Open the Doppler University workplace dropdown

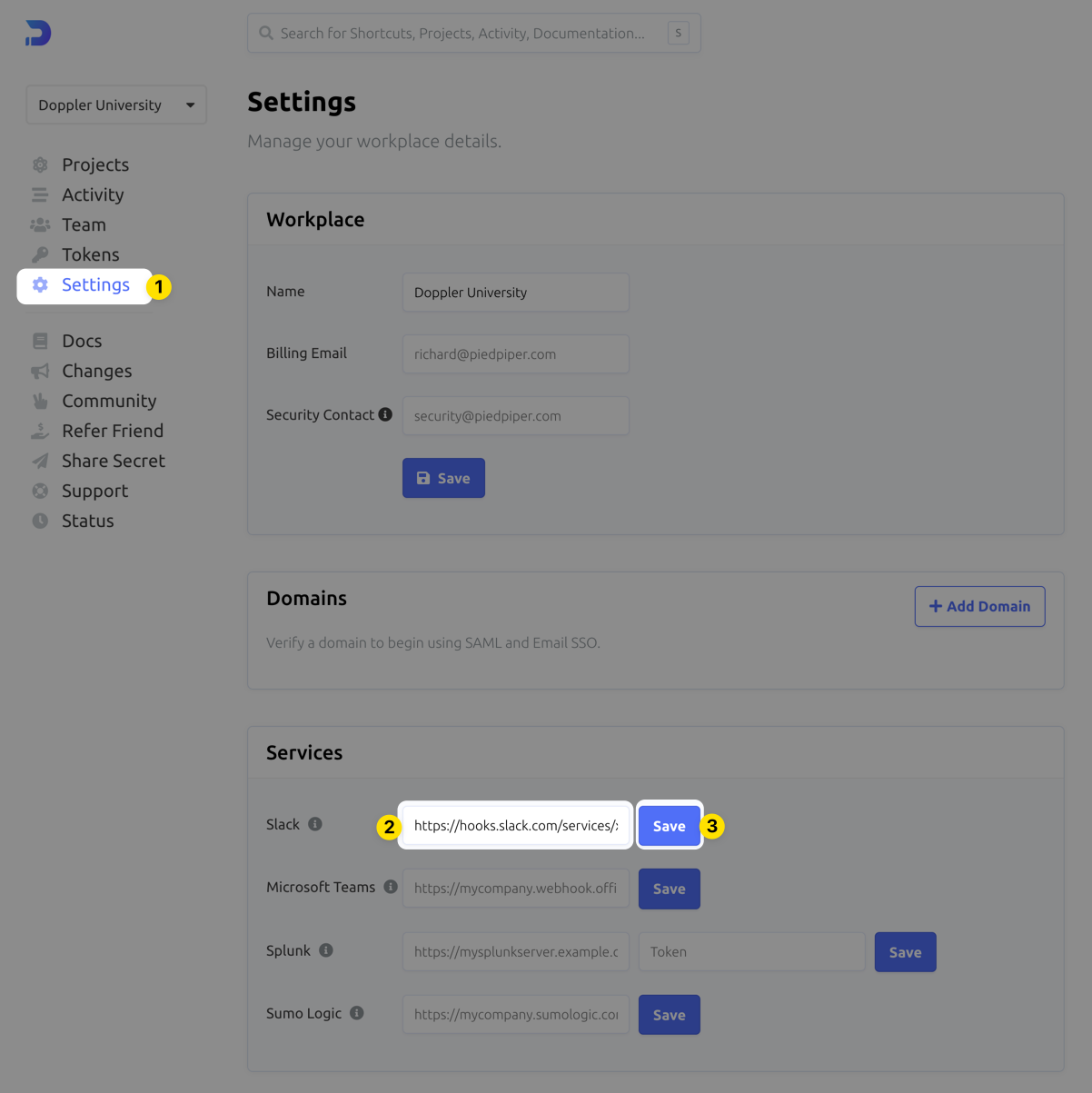click(x=116, y=104)
